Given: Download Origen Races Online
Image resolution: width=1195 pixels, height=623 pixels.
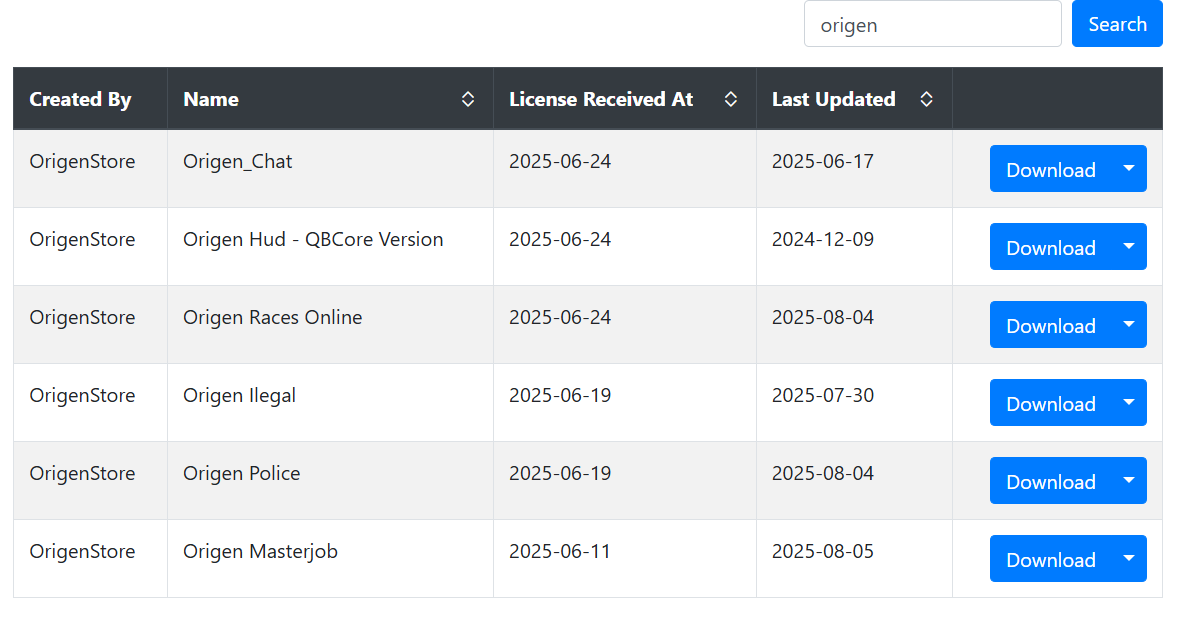Looking at the screenshot, I should [1050, 325].
